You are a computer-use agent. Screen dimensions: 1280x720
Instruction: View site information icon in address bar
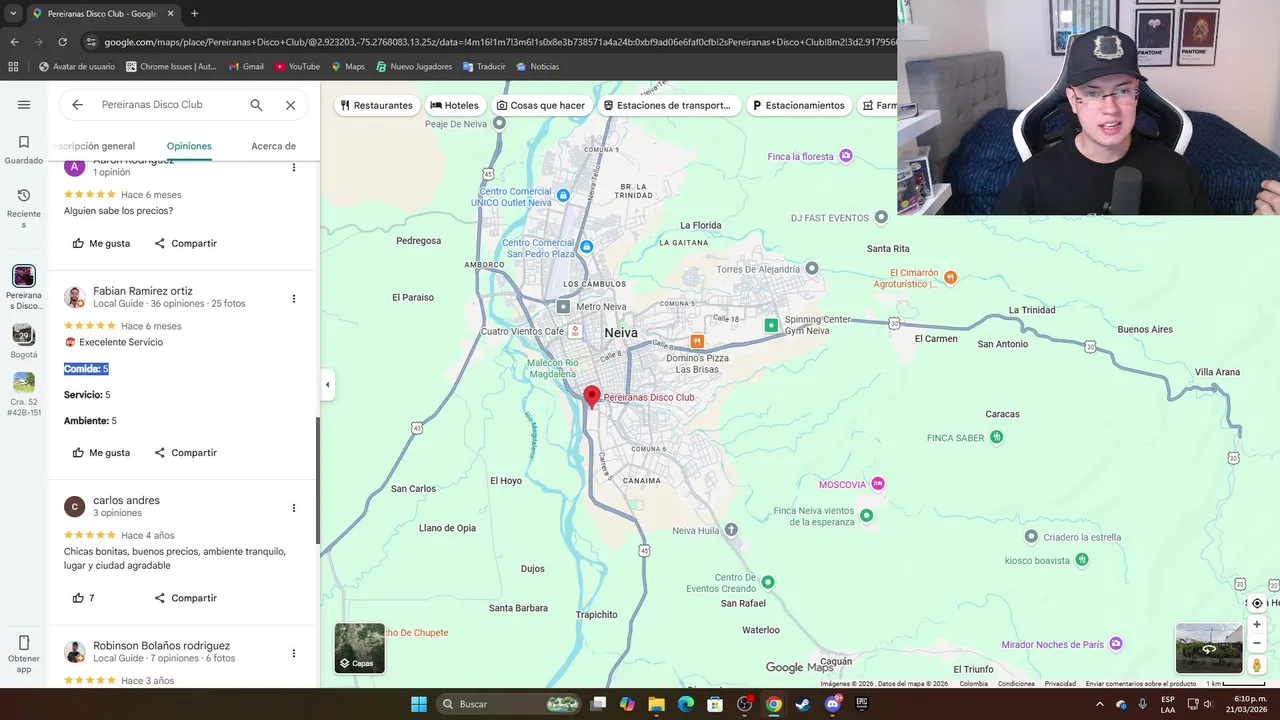tap(91, 42)
